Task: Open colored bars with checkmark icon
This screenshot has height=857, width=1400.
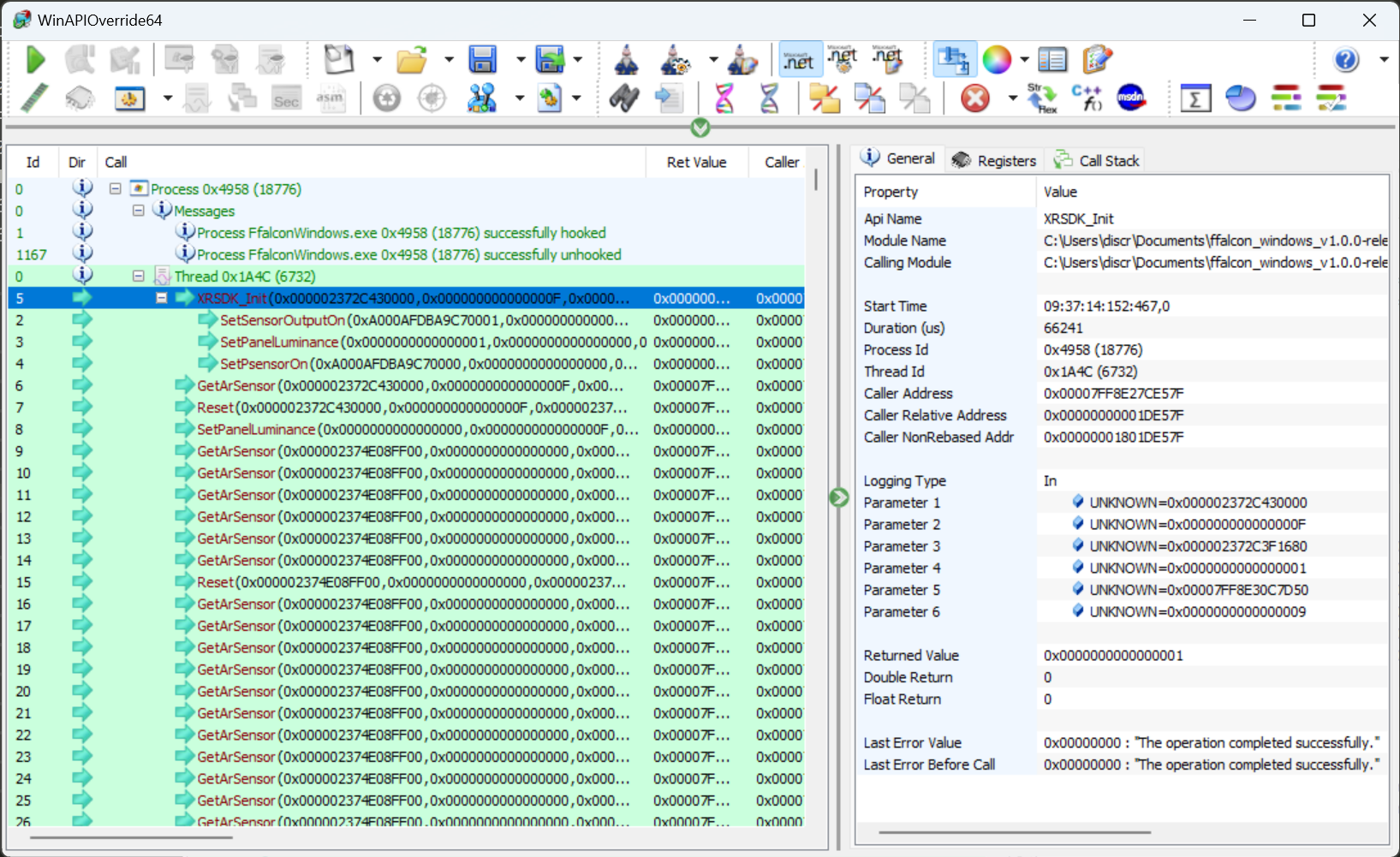Action: click(x=1331, y=98)
